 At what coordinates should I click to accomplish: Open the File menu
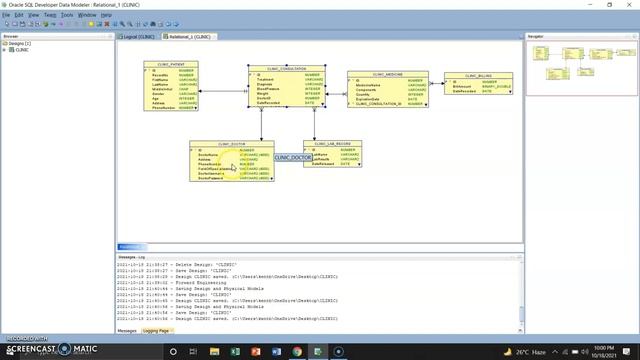click(6, 15)
